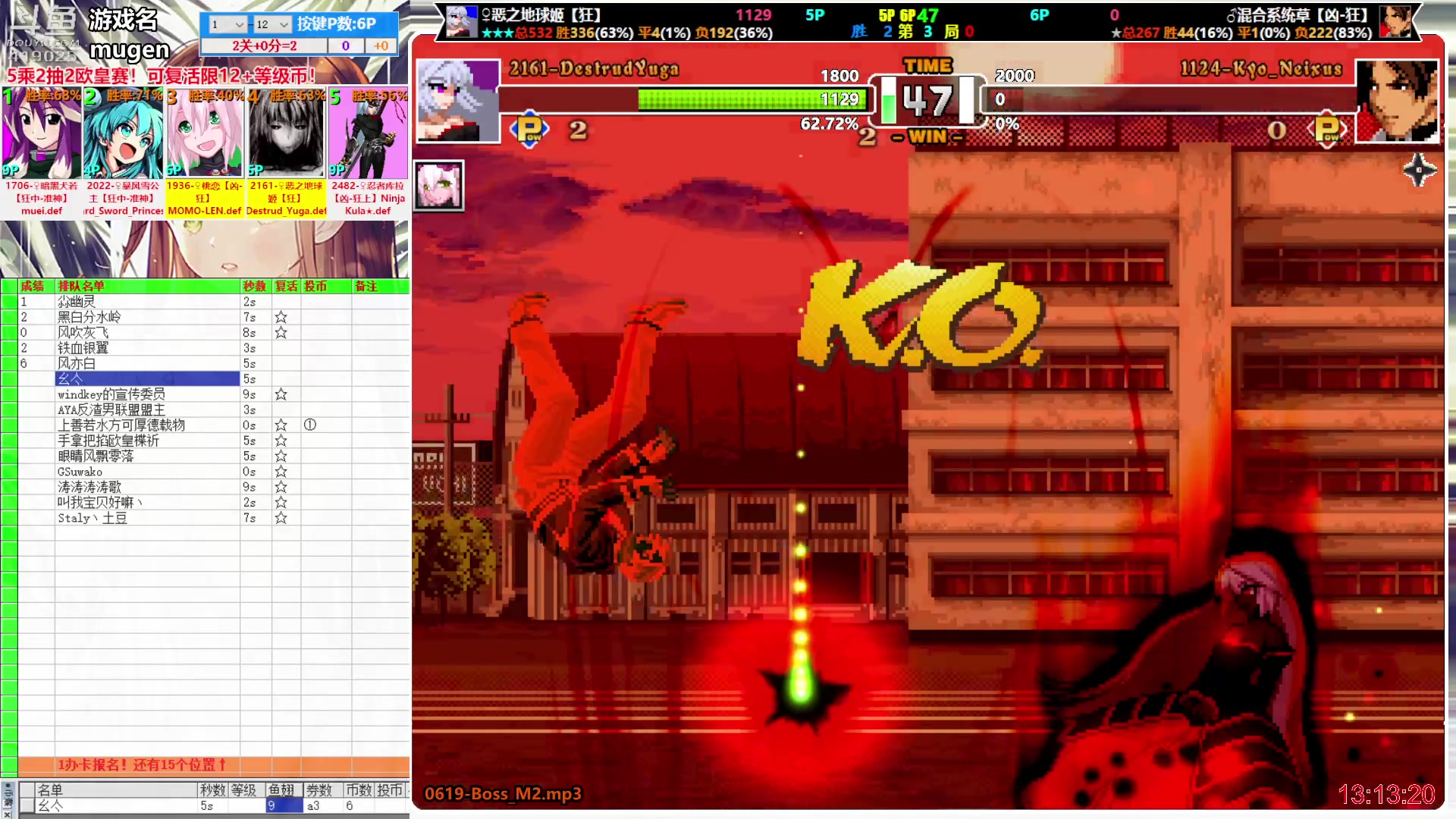The image size is (1456, 819).
Task: Click orange 办卡报名 signup banner row
Action: tap(214, 765)
